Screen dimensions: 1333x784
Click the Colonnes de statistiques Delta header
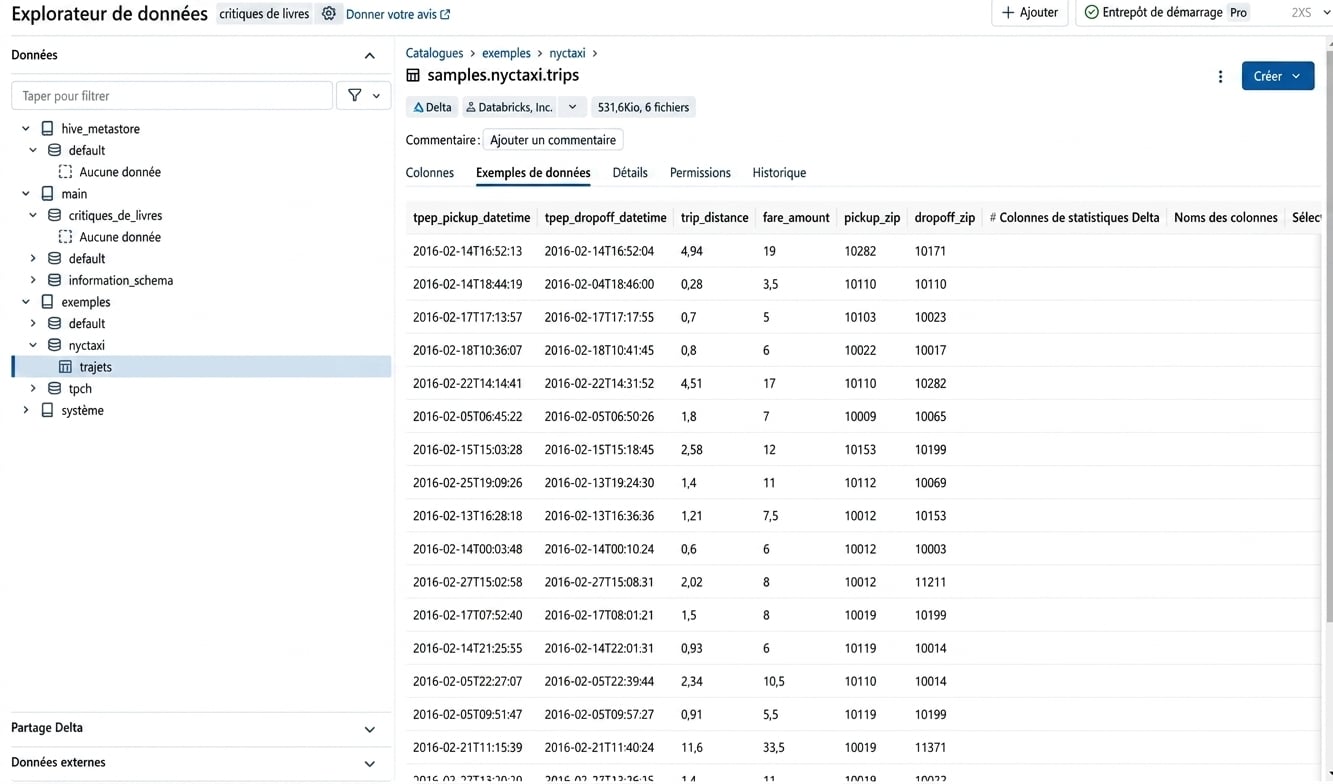pos(1074,218)
